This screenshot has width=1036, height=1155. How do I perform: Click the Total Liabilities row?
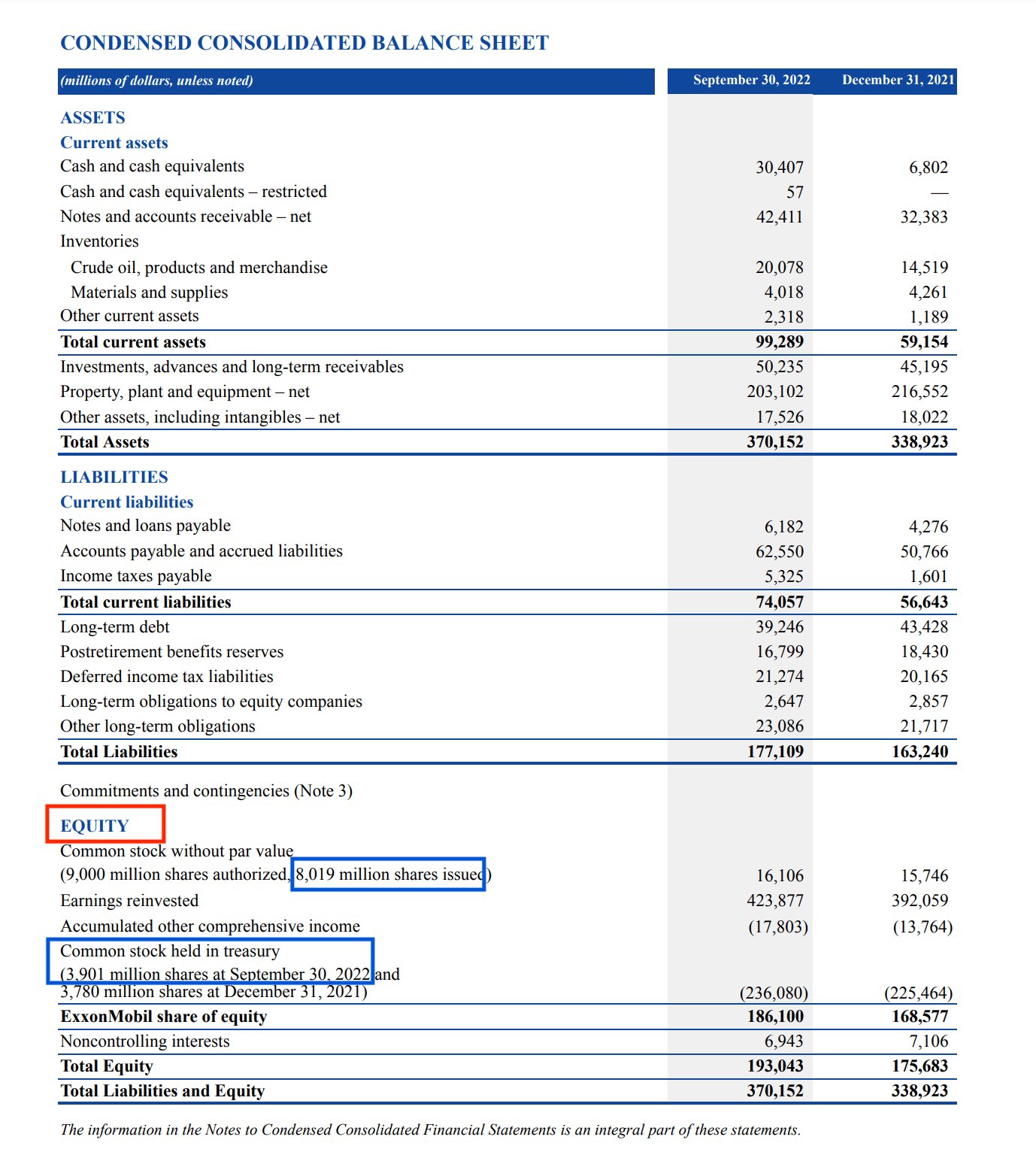tap(119, 751)
